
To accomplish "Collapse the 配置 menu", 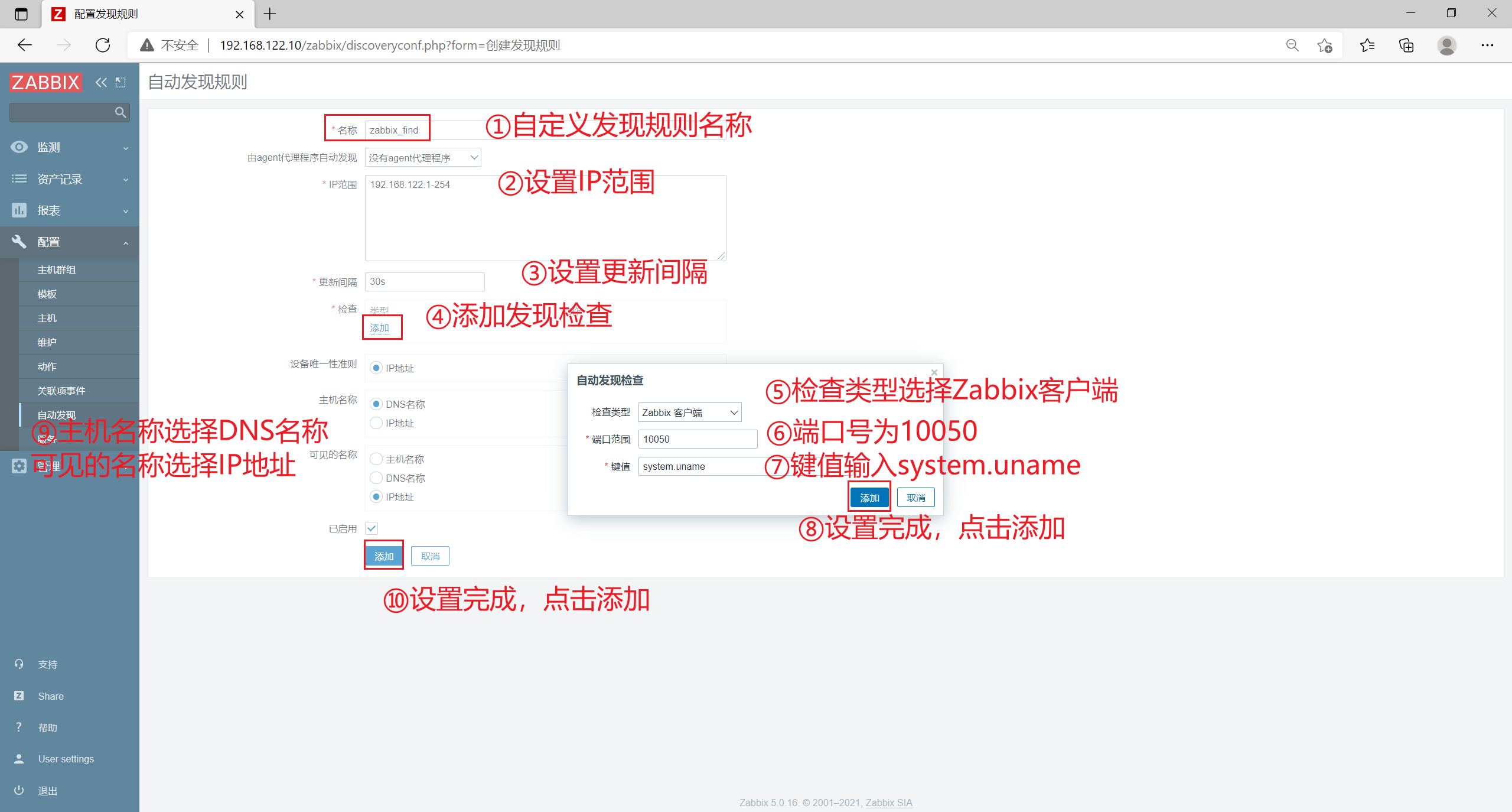I will (x=126, y=242).
